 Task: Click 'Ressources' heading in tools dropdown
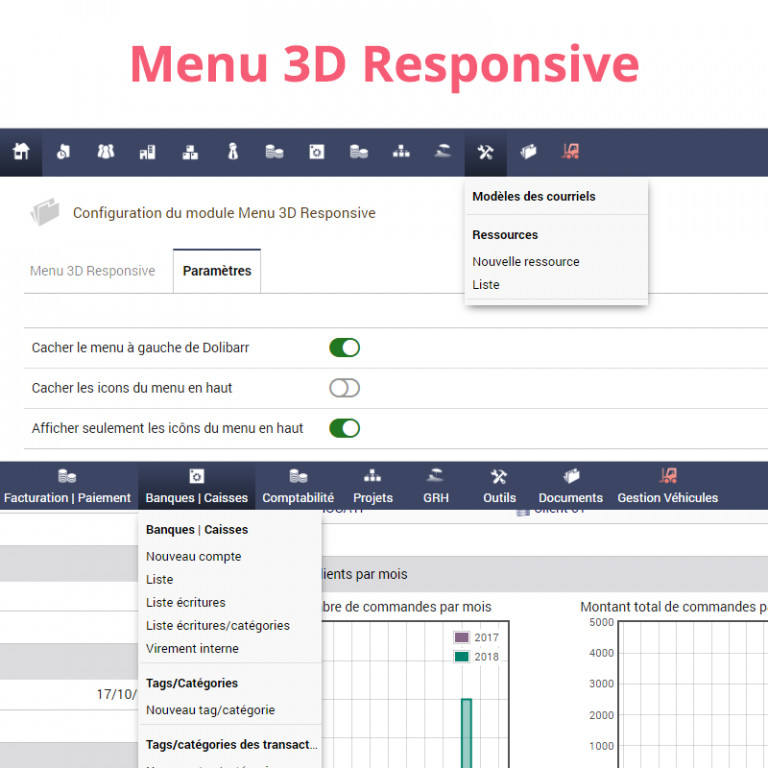click(505, 235)
